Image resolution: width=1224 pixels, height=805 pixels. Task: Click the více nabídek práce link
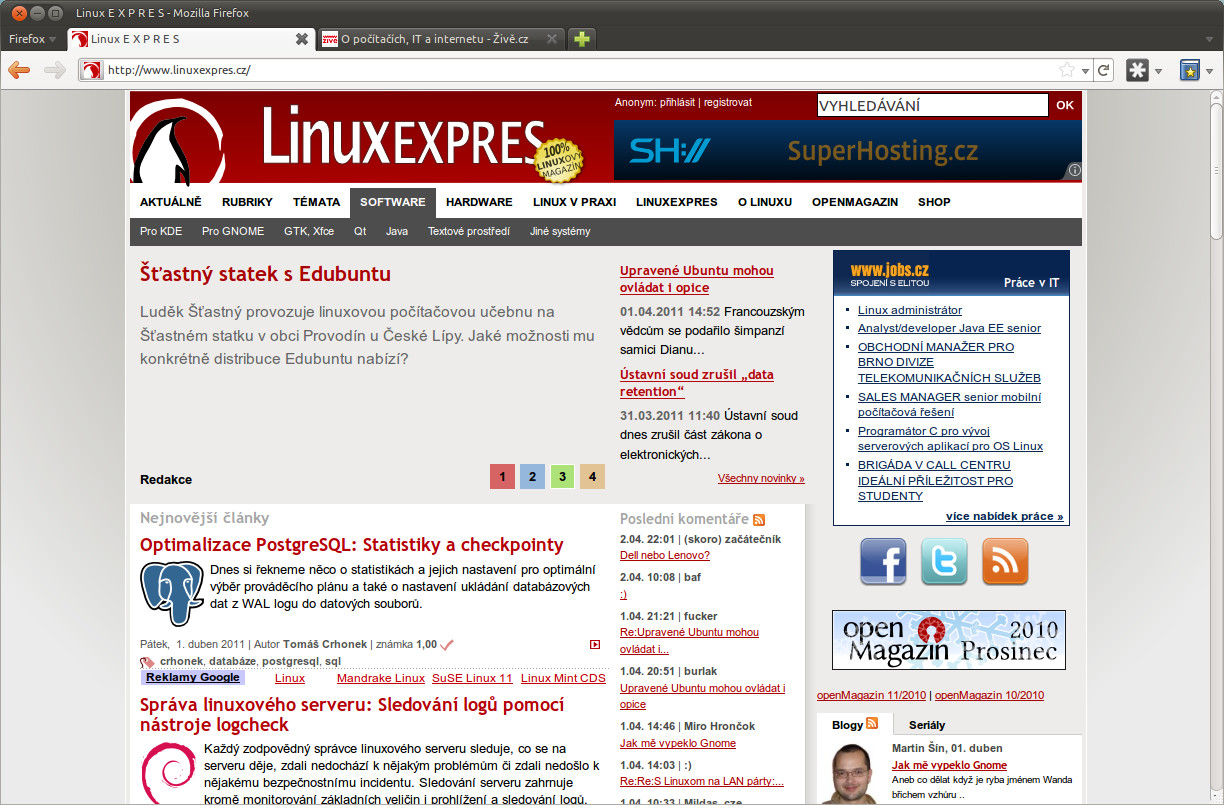tap(1004, 516)
